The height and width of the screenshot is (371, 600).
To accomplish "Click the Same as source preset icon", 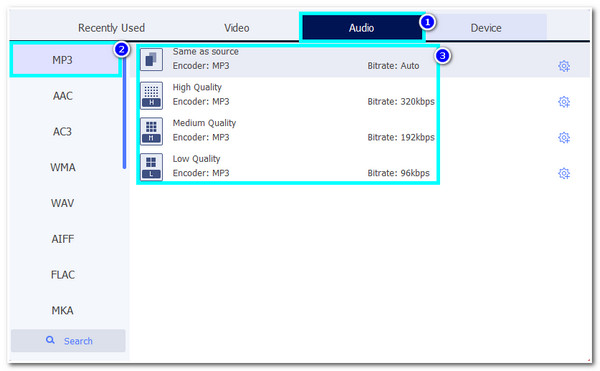I will click(x=152, y=60).
